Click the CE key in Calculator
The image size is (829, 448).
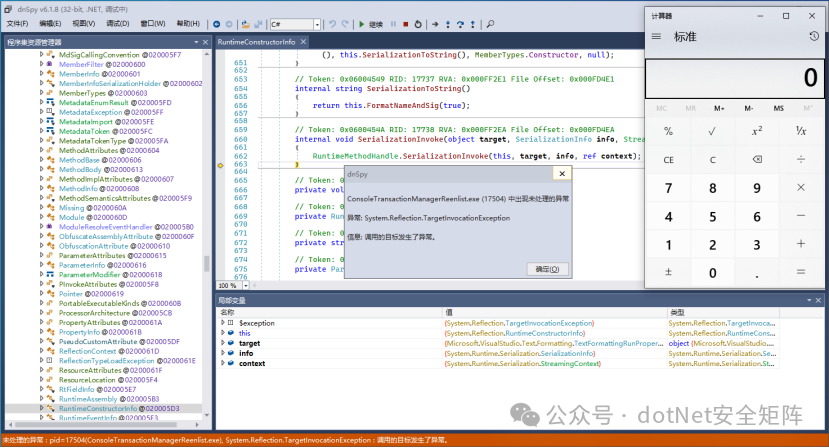click(x=668, y=159)
